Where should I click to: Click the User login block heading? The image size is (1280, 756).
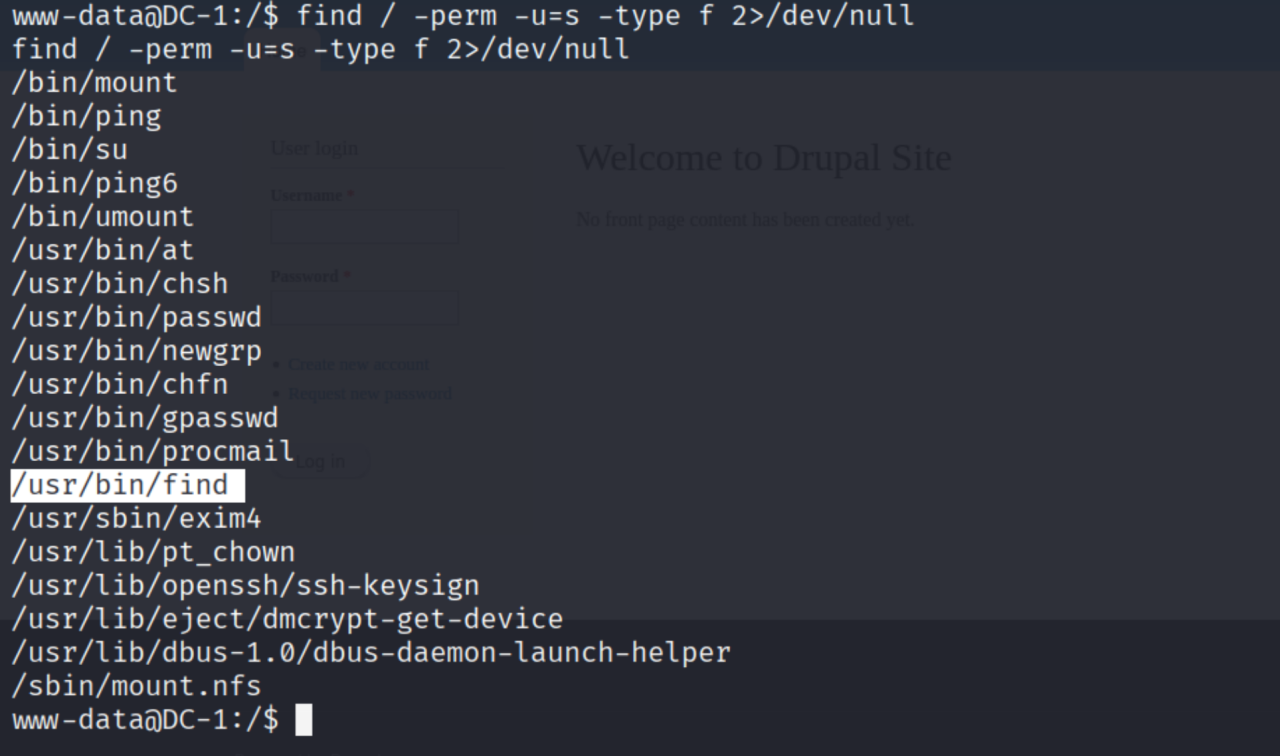click(x=314, y=148)
